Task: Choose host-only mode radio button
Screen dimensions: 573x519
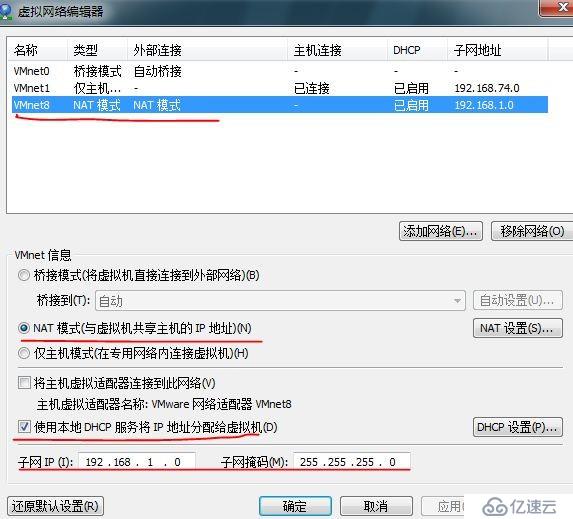Action: click(x=24, y=353)
